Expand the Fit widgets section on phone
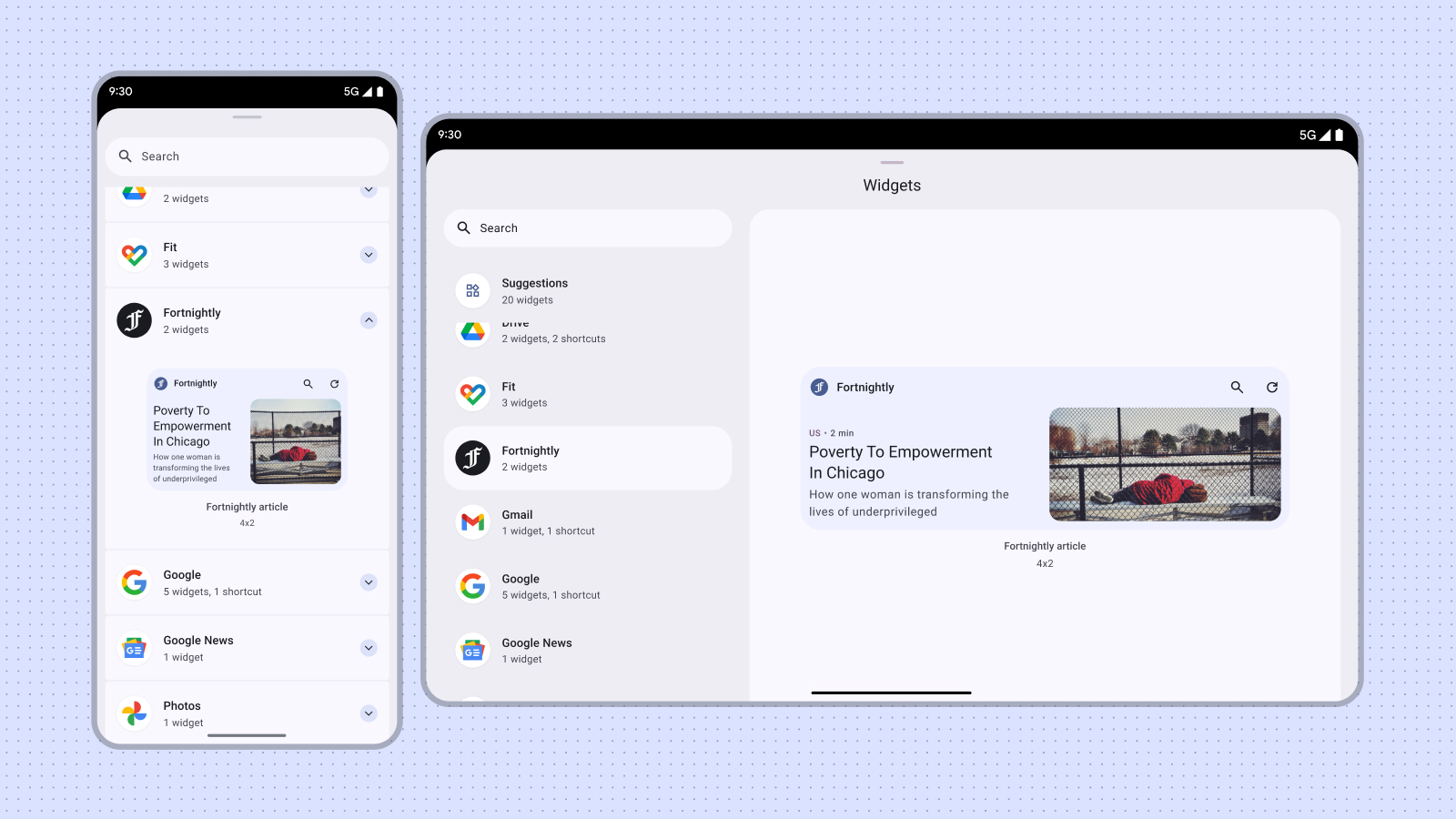This screenshot has height=819, width=1456. pyautogui.click(x=369, y=255)
